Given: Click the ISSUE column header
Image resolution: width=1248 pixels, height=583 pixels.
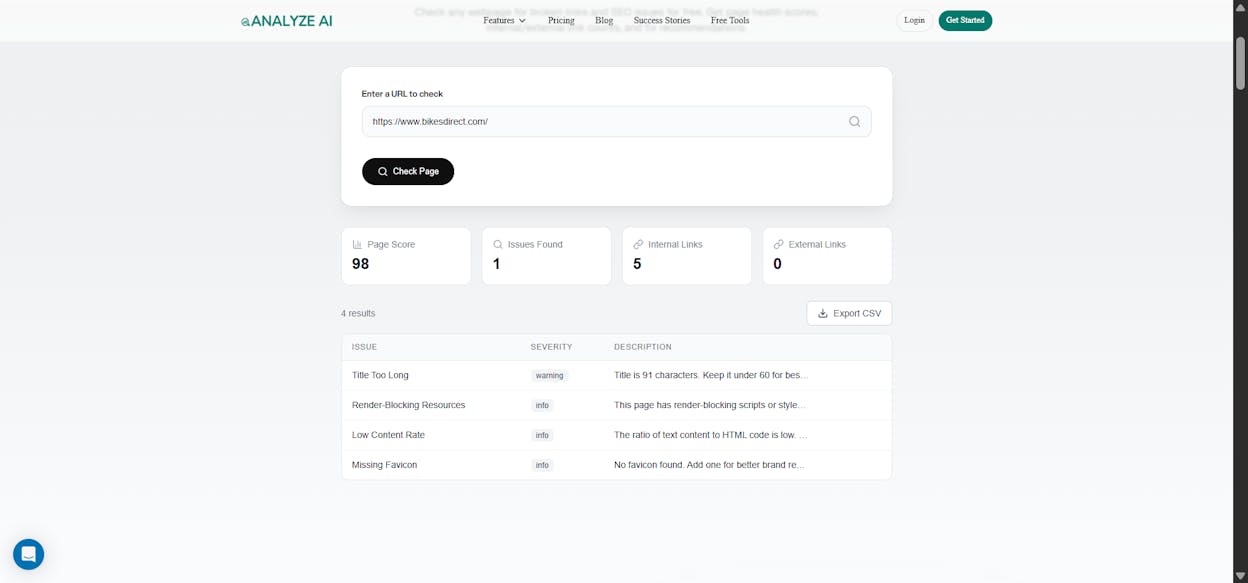Looking at the screenshot, I should coord(364,347).
